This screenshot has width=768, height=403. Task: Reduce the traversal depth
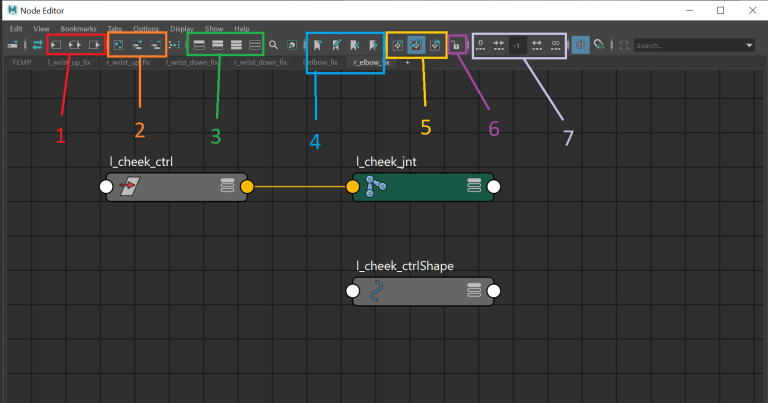tap(499, 45)
